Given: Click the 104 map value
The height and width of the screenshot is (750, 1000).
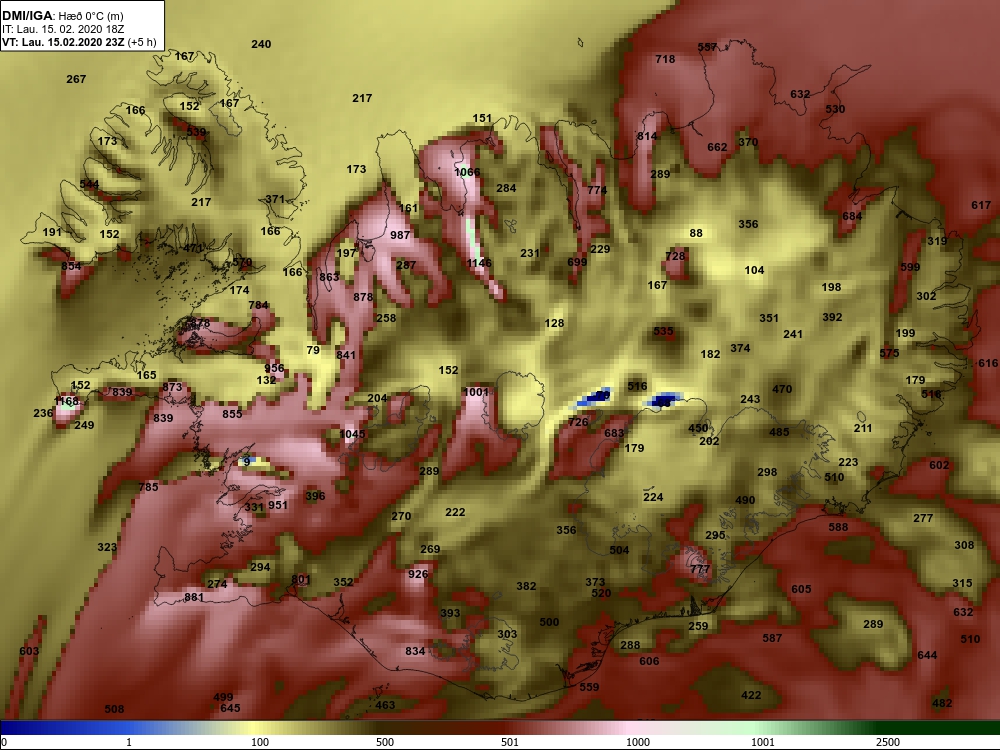Looking at the screenshot, I should pos(754,270).
